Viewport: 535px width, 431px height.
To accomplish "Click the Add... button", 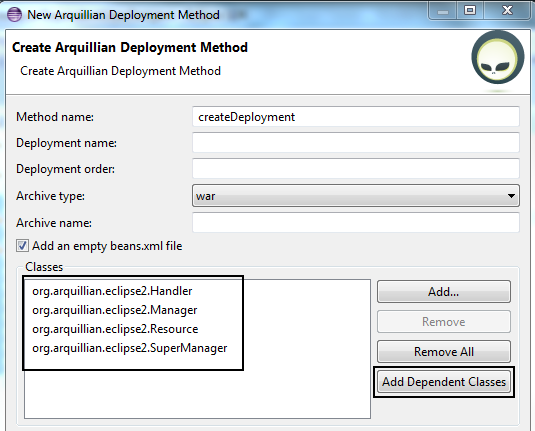I will [444, 292].
